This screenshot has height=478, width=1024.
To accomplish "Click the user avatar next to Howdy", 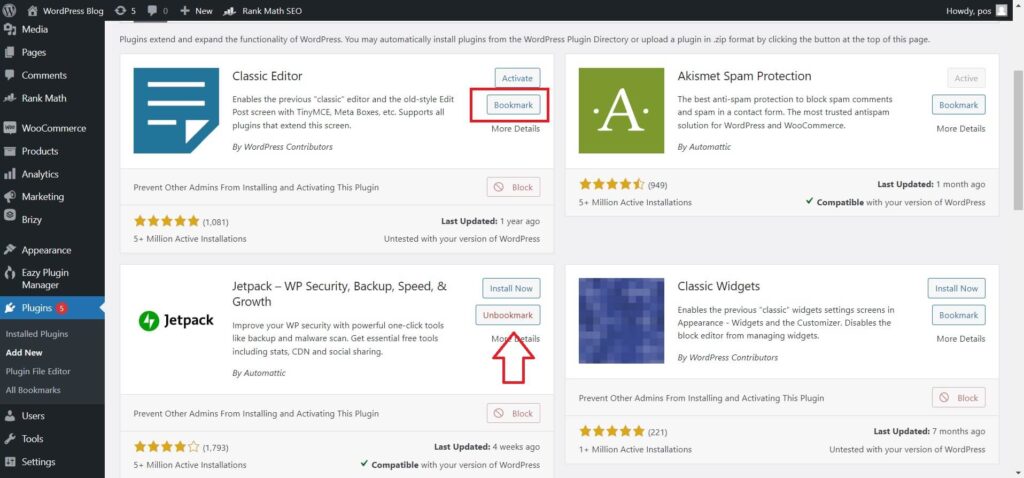I will pos(1001,10).
